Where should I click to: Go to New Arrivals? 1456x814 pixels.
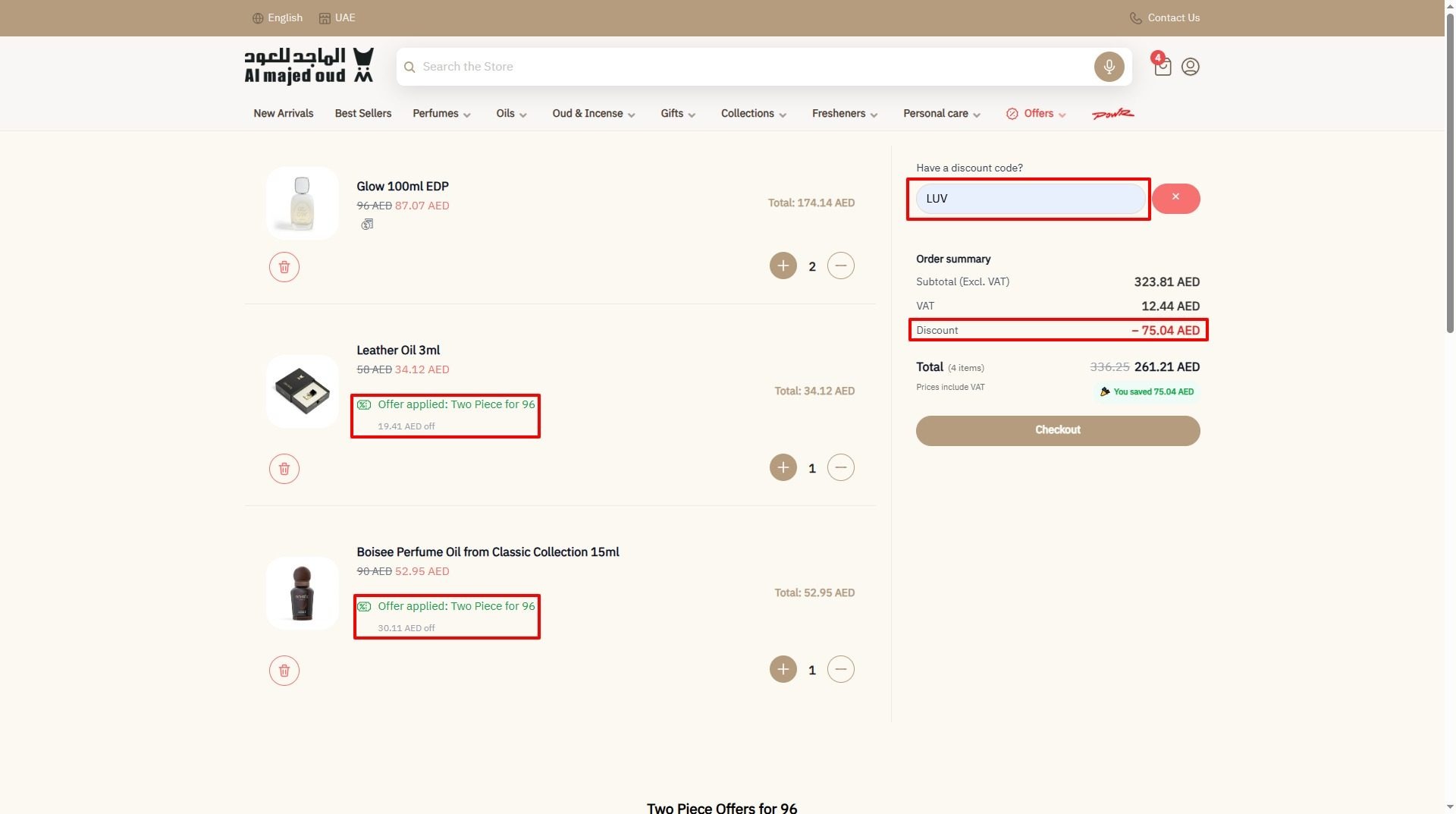tap(284, 114)
